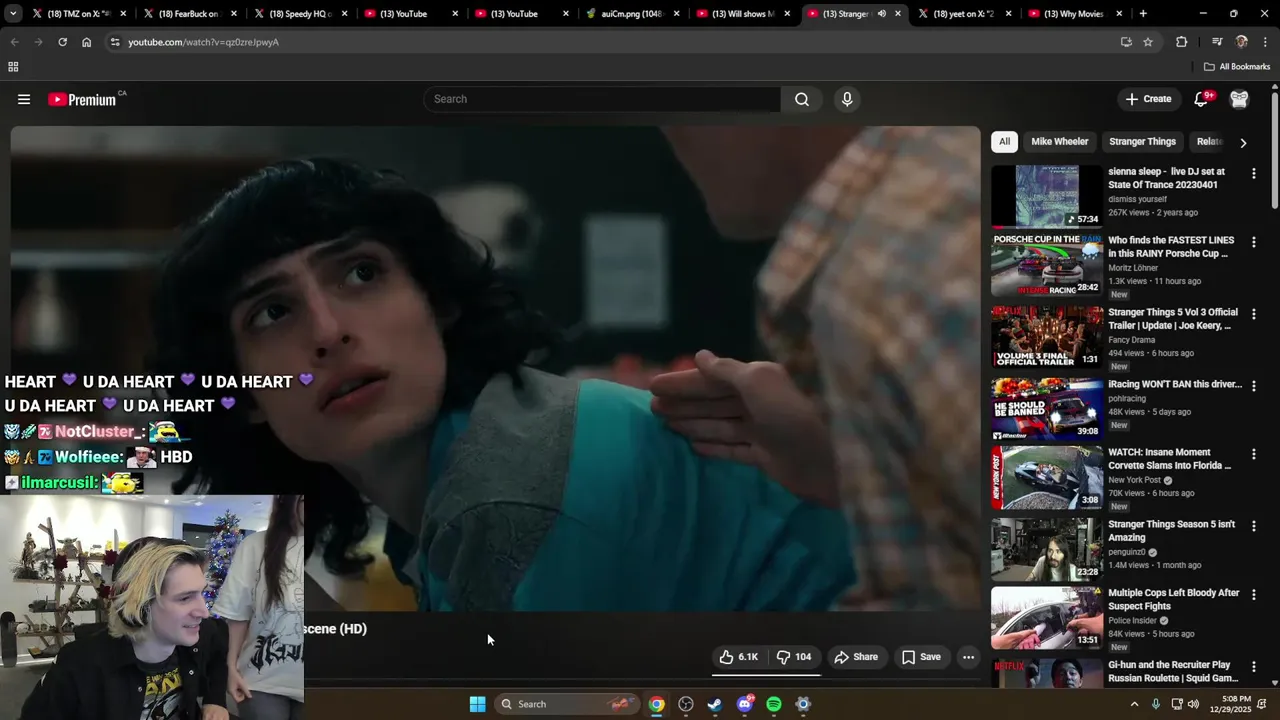
Task: Bookmark this page with star icon
Action: pos(1148,42)
